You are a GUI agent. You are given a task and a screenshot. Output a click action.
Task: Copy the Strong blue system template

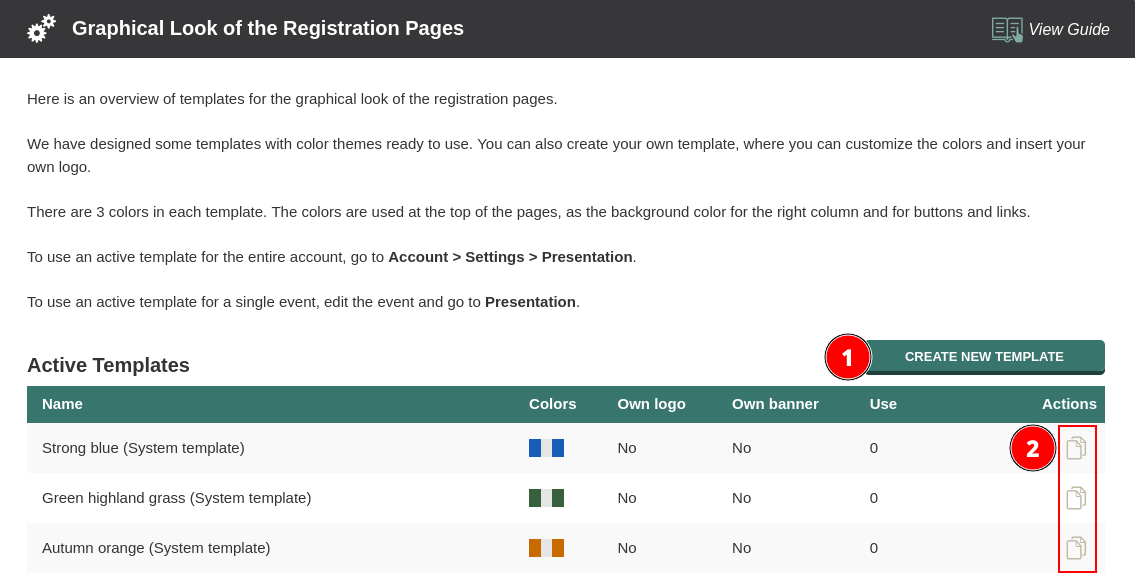click(x=1076, y=448)
